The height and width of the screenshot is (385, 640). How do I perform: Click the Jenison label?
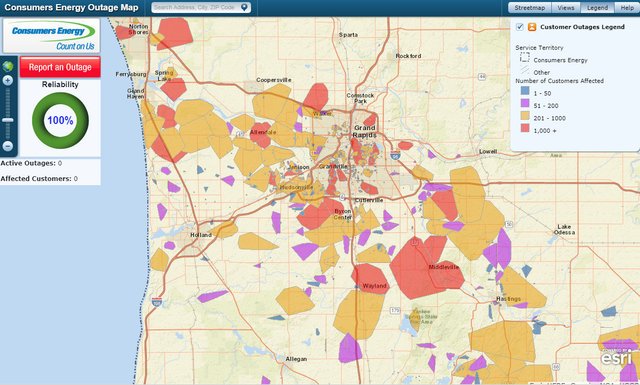(x=299, y=167)
